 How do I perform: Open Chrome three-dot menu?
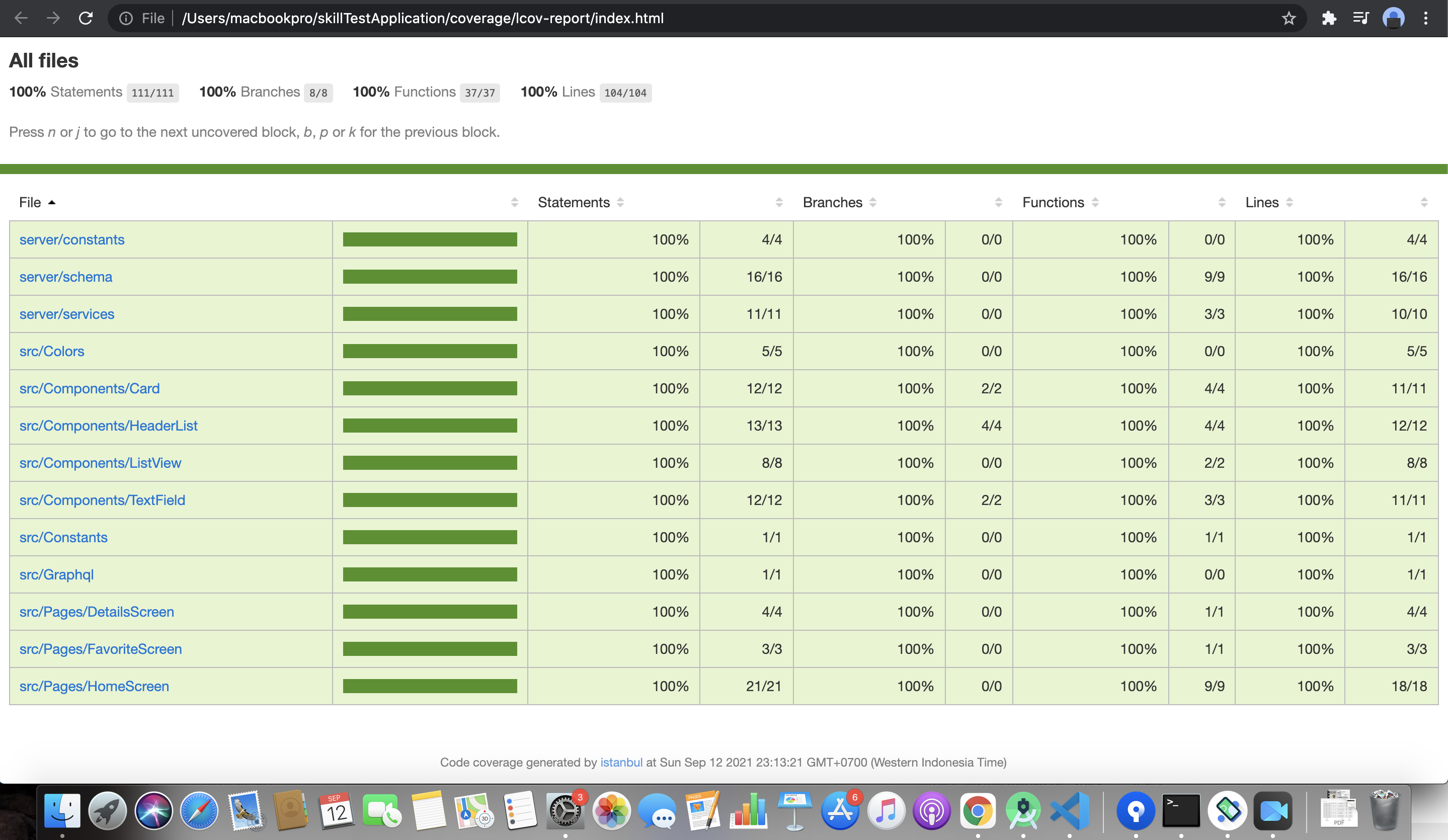coord(1425,19)
